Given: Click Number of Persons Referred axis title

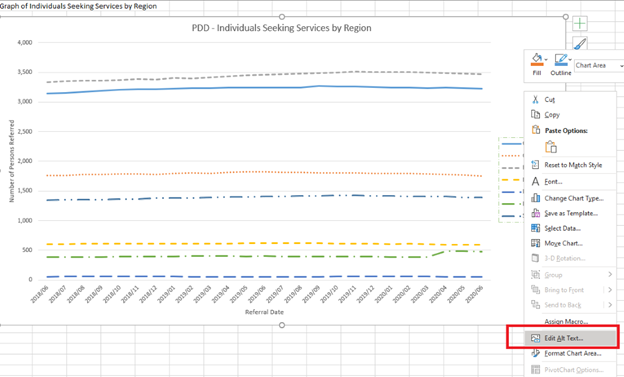Looking at the screenshot, I should (12, 161).
